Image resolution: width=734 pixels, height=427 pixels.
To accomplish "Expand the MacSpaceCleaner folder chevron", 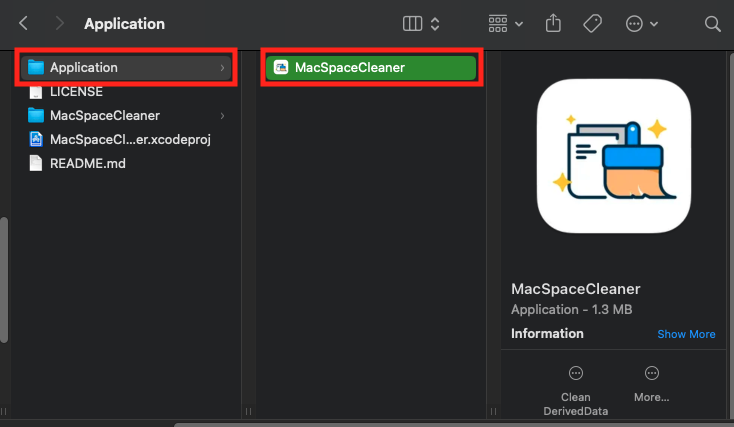I will coord(222,116).
